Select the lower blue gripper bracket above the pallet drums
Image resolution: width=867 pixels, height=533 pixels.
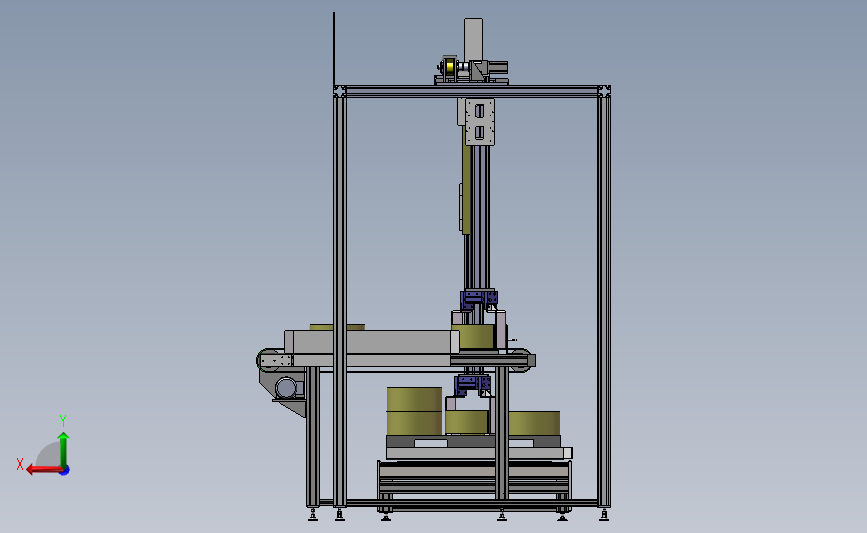(472, 385)
